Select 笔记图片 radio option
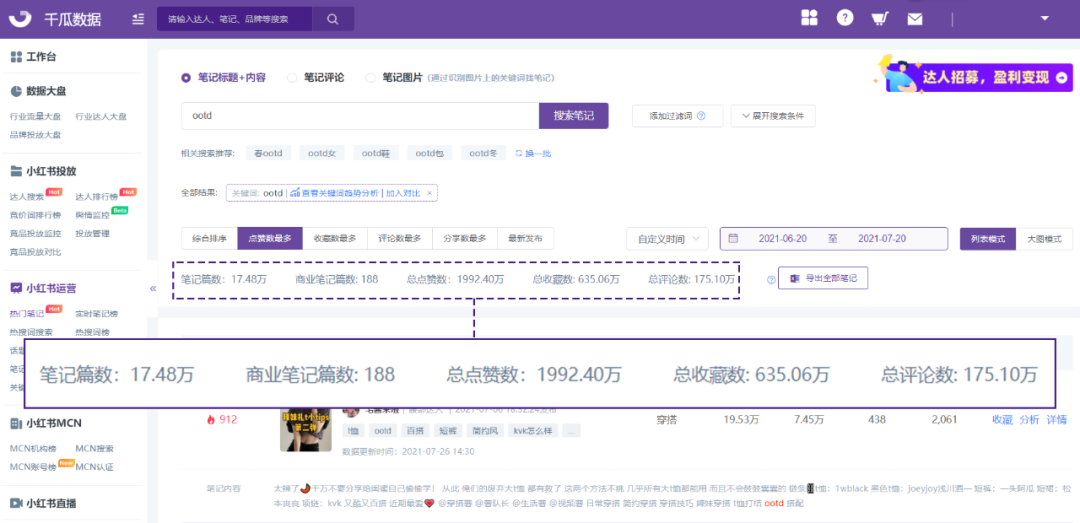The height and width of the screenshot is (523, 1080). point(371,77)
